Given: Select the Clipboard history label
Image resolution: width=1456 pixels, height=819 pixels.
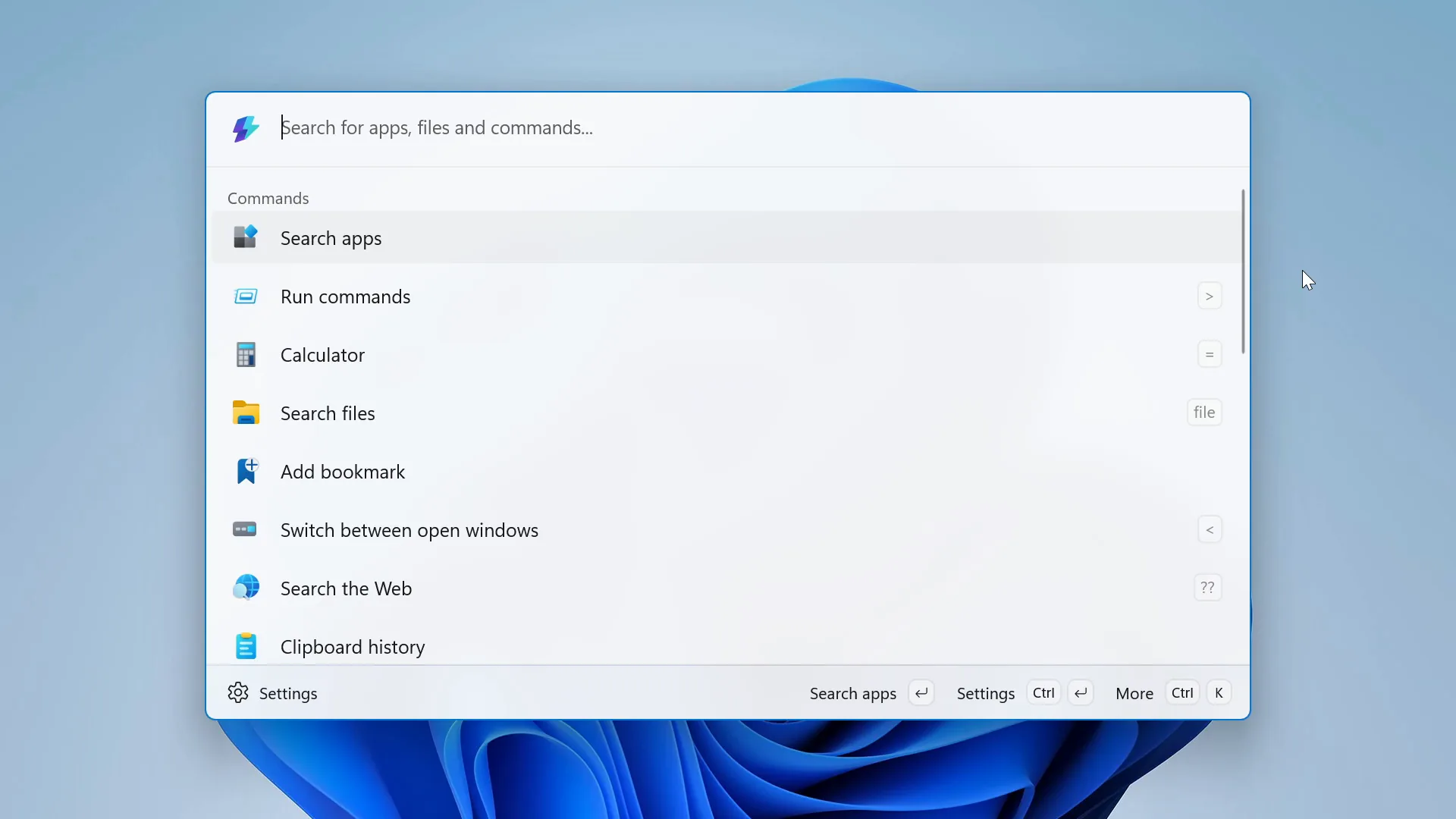Looking at the screenshot, I should point(353,647).
